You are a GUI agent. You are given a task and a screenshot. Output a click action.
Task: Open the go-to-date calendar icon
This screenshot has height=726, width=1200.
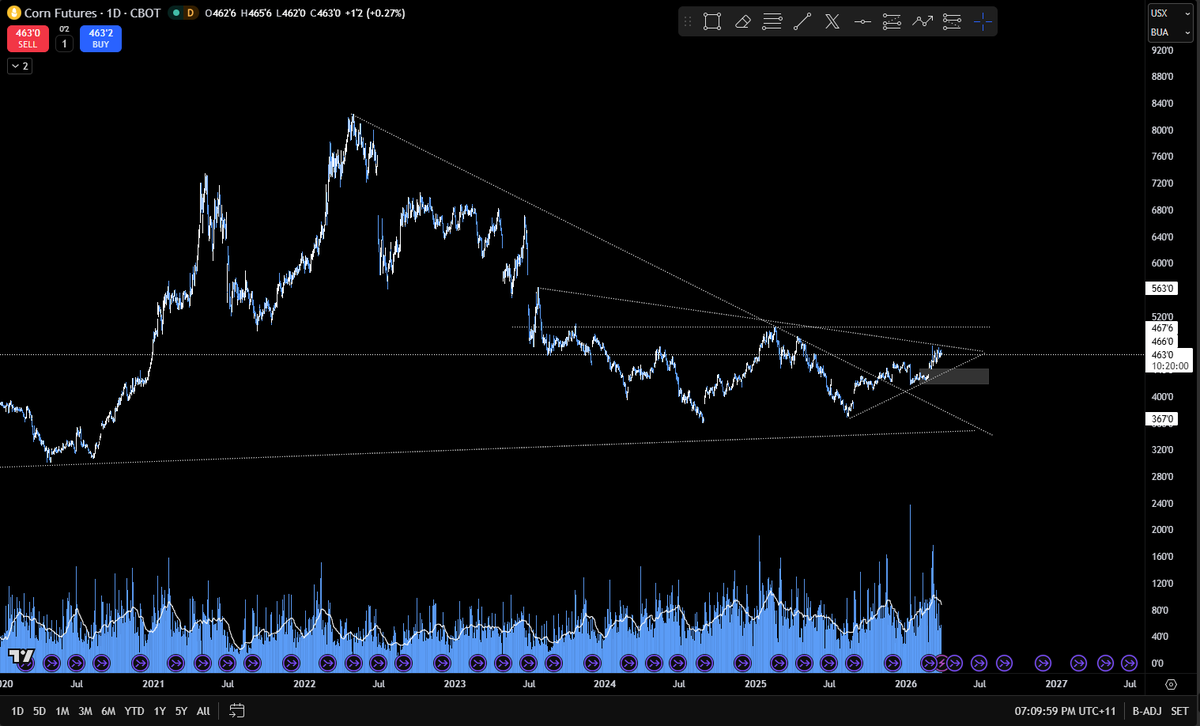tap(237, 711)
